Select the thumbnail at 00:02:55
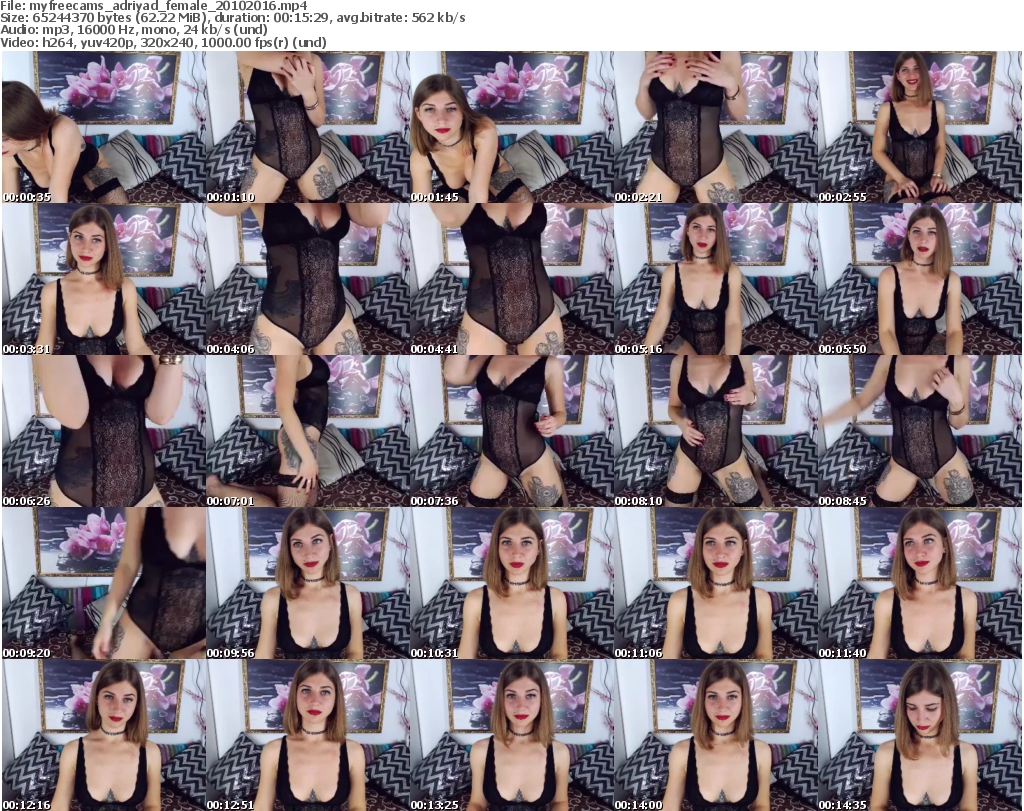The height and width of the screenshot is (811, 1024). click(920, 127)
